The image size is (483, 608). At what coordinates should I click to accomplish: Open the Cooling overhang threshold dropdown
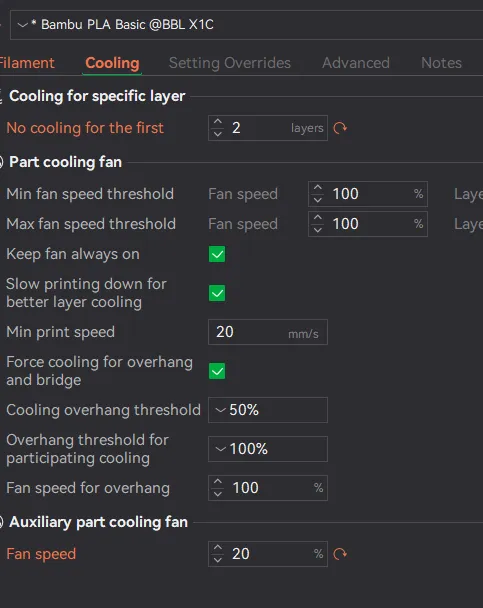[x=268, y=410]
